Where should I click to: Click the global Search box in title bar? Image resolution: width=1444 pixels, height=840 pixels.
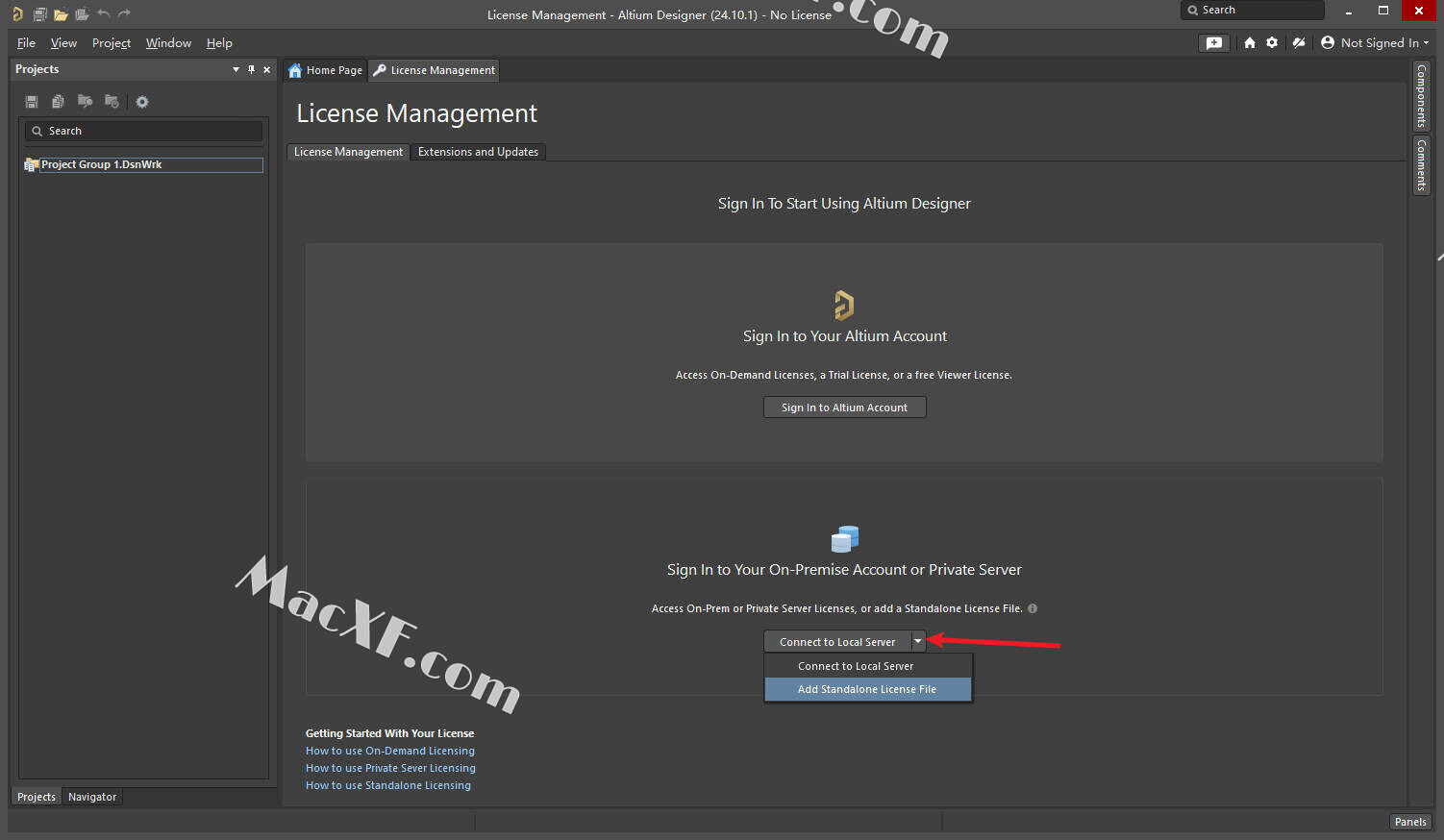tap(1253, 10)
